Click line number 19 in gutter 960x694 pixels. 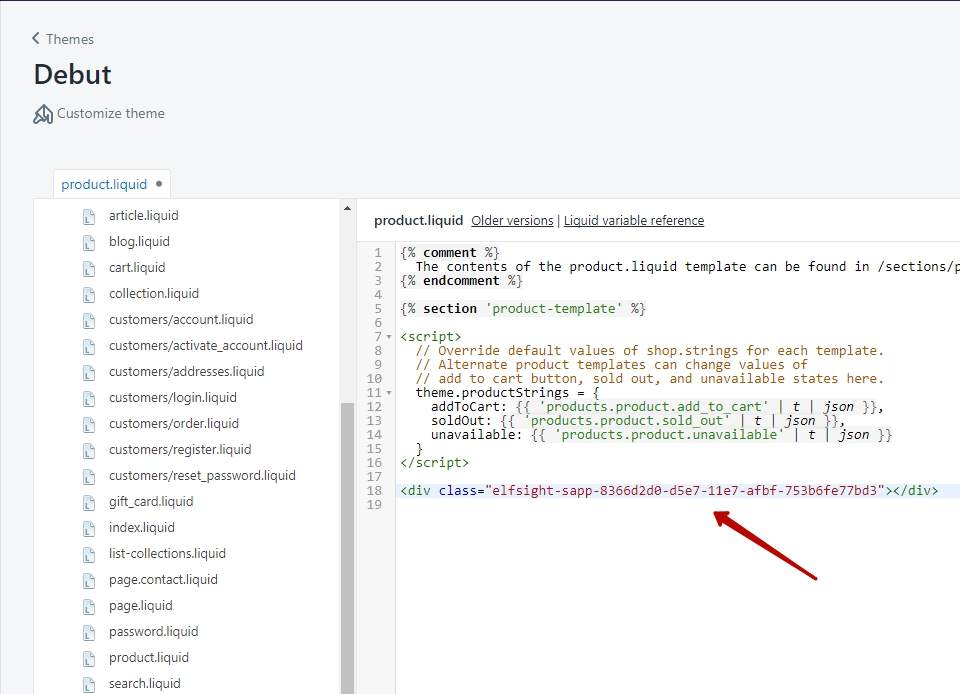(x=374, y=505)
